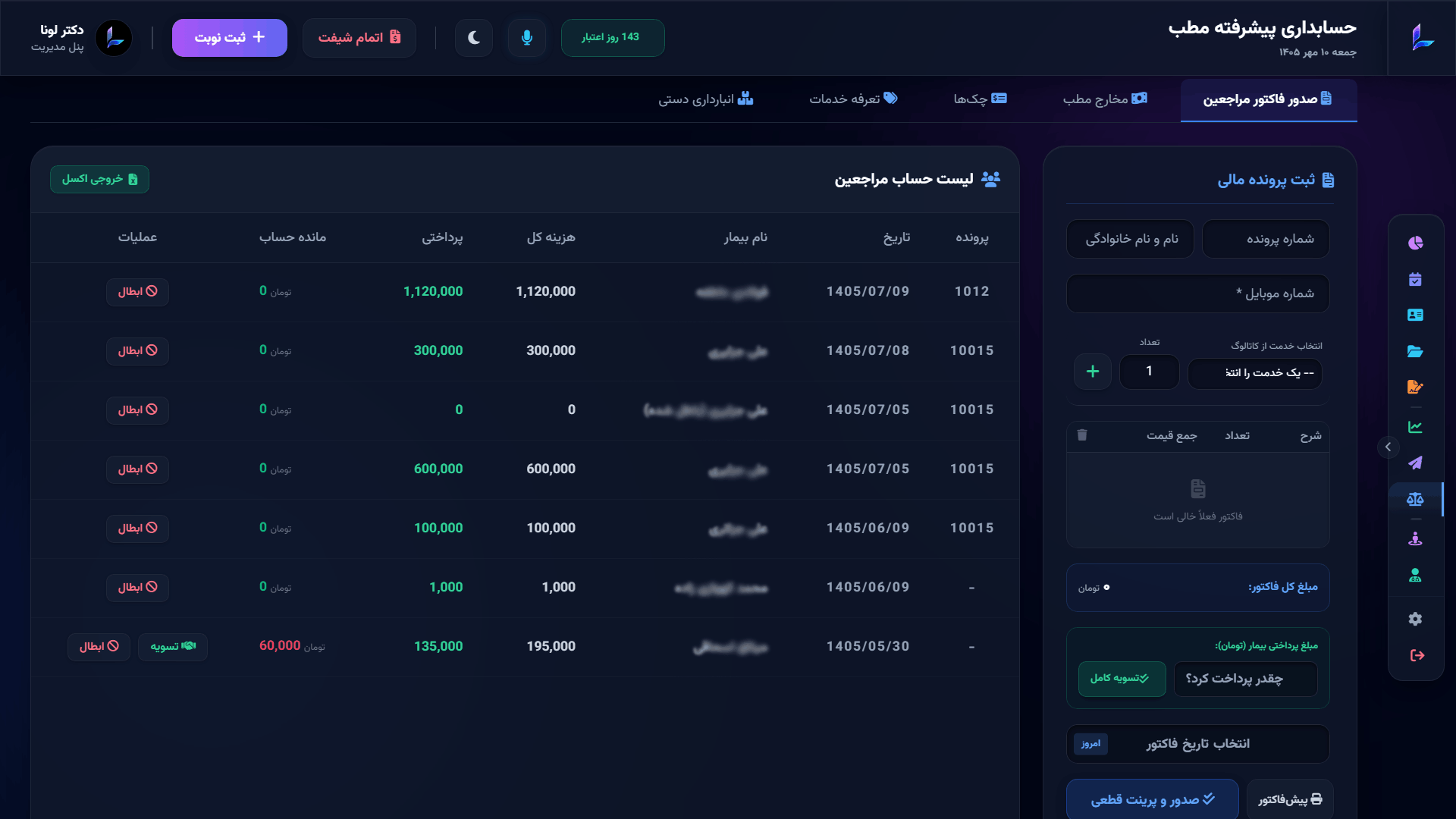Click the چقدر پرداخت کرد payment input
1456x819 pixels.
tap(1246, 679)
